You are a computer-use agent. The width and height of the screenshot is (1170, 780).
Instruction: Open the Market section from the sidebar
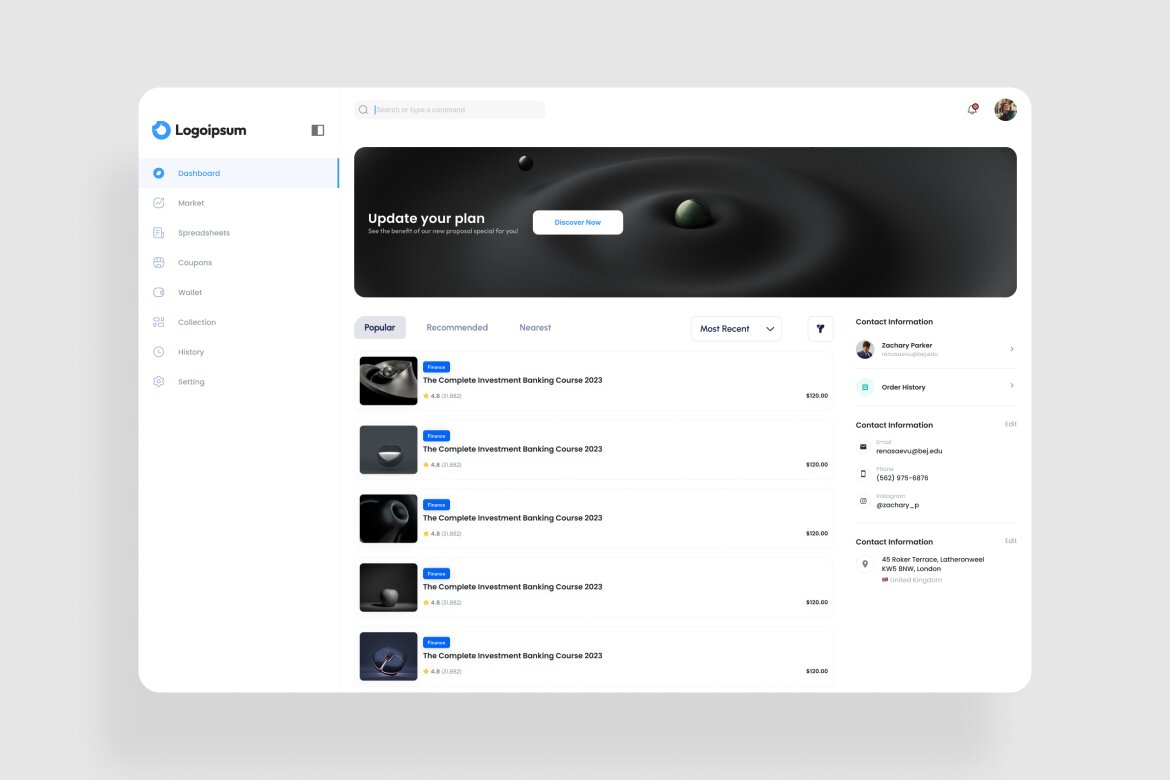click(x=191, y=203)
